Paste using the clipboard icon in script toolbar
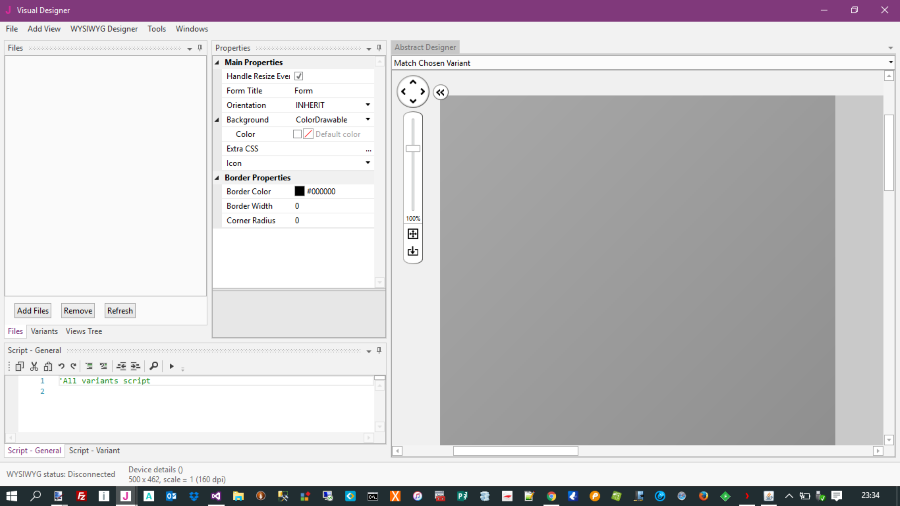 click(48, 366)
